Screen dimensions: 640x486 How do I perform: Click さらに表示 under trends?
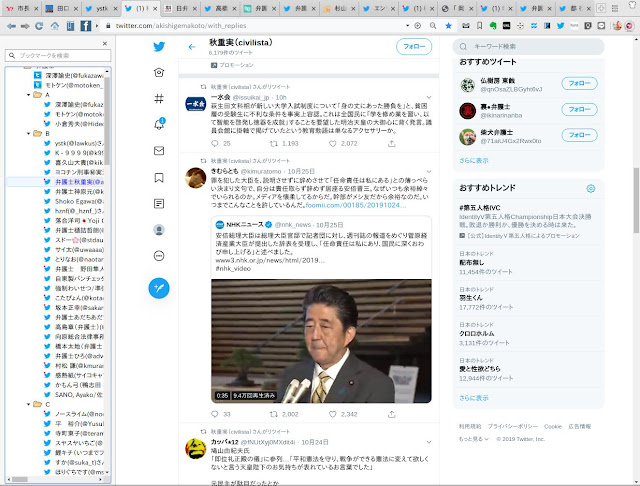click(x=473, y=398)
